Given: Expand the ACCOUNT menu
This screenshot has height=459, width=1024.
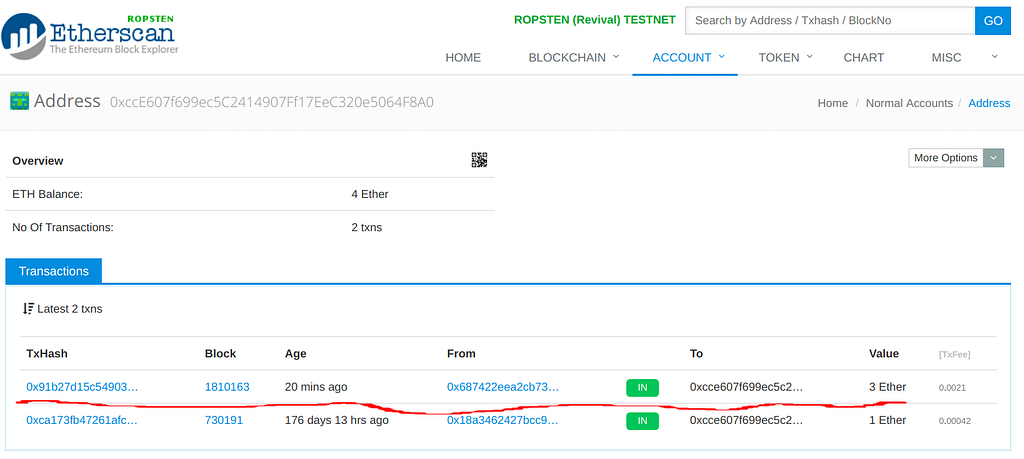Looking at the screenshot, I should (x=688, y=57).
